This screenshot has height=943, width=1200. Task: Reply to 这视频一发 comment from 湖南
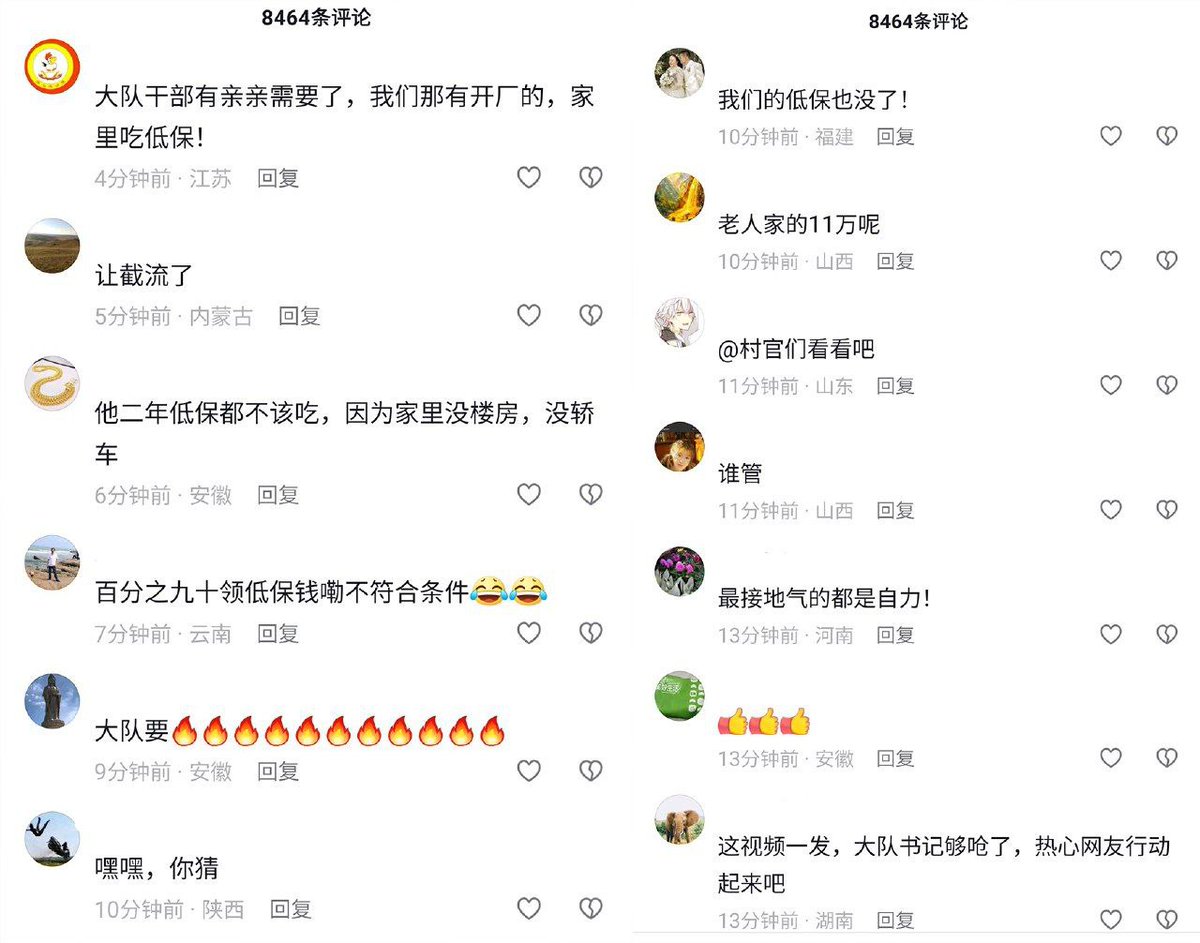click(x=895, y=920)
